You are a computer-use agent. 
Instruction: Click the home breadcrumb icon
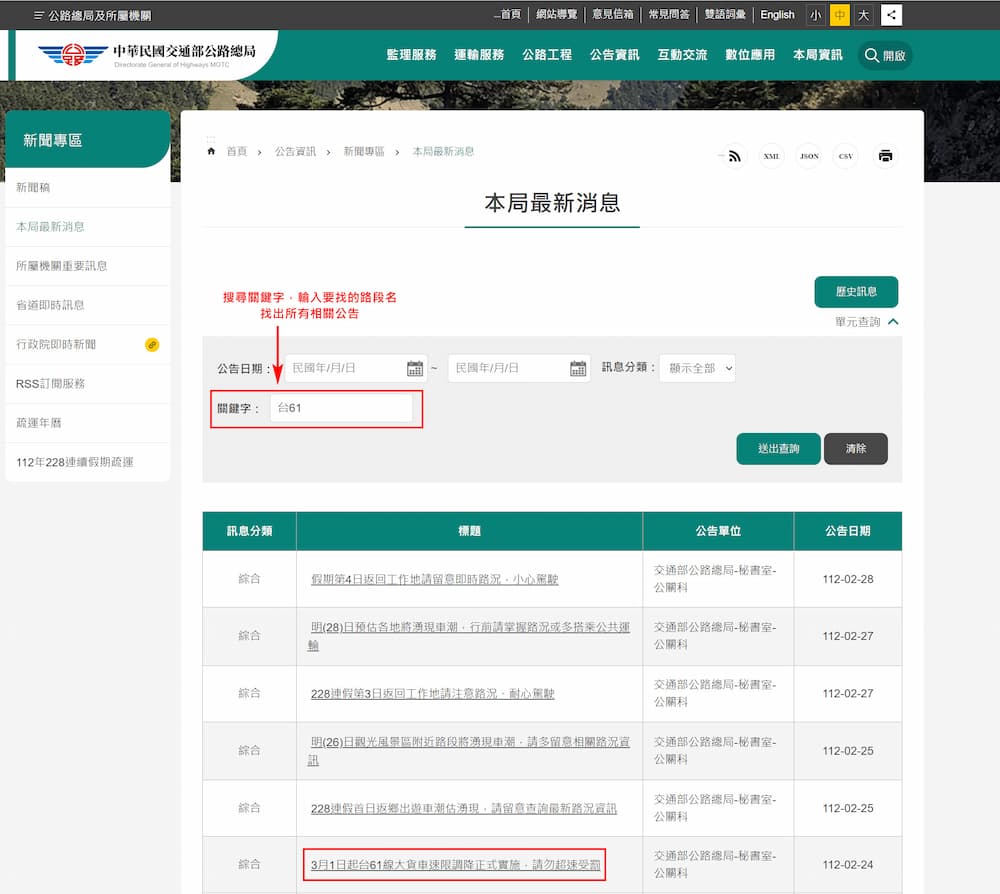(x=211, y=152)
